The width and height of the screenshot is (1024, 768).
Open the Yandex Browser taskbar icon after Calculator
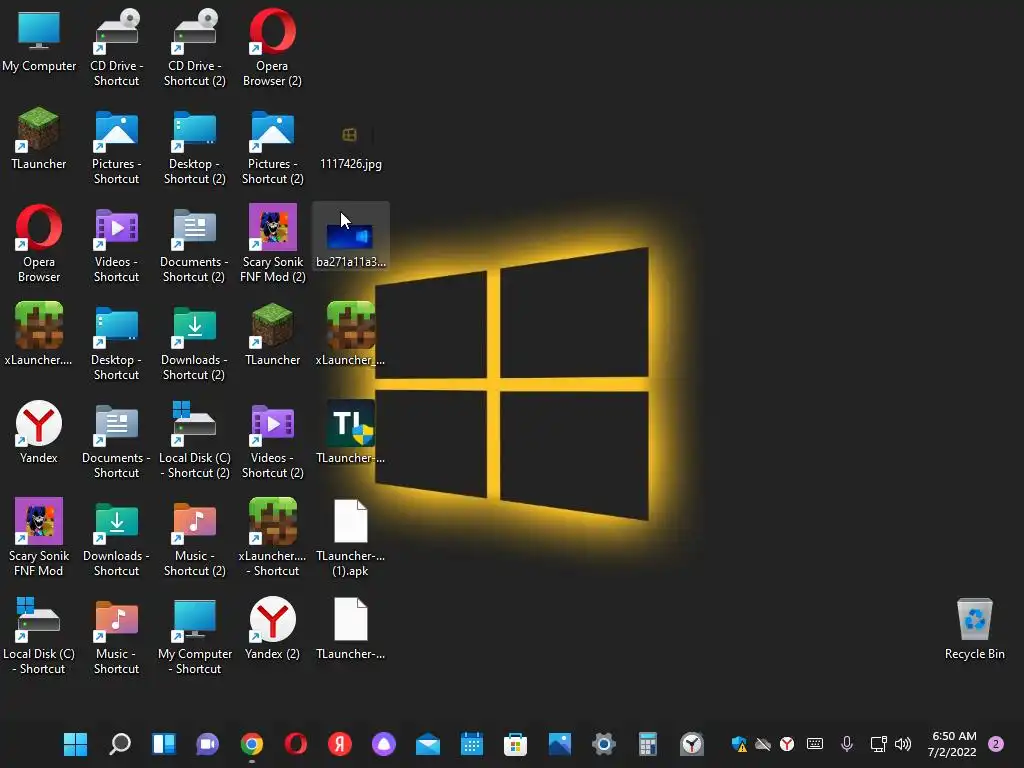coord(692,744)
